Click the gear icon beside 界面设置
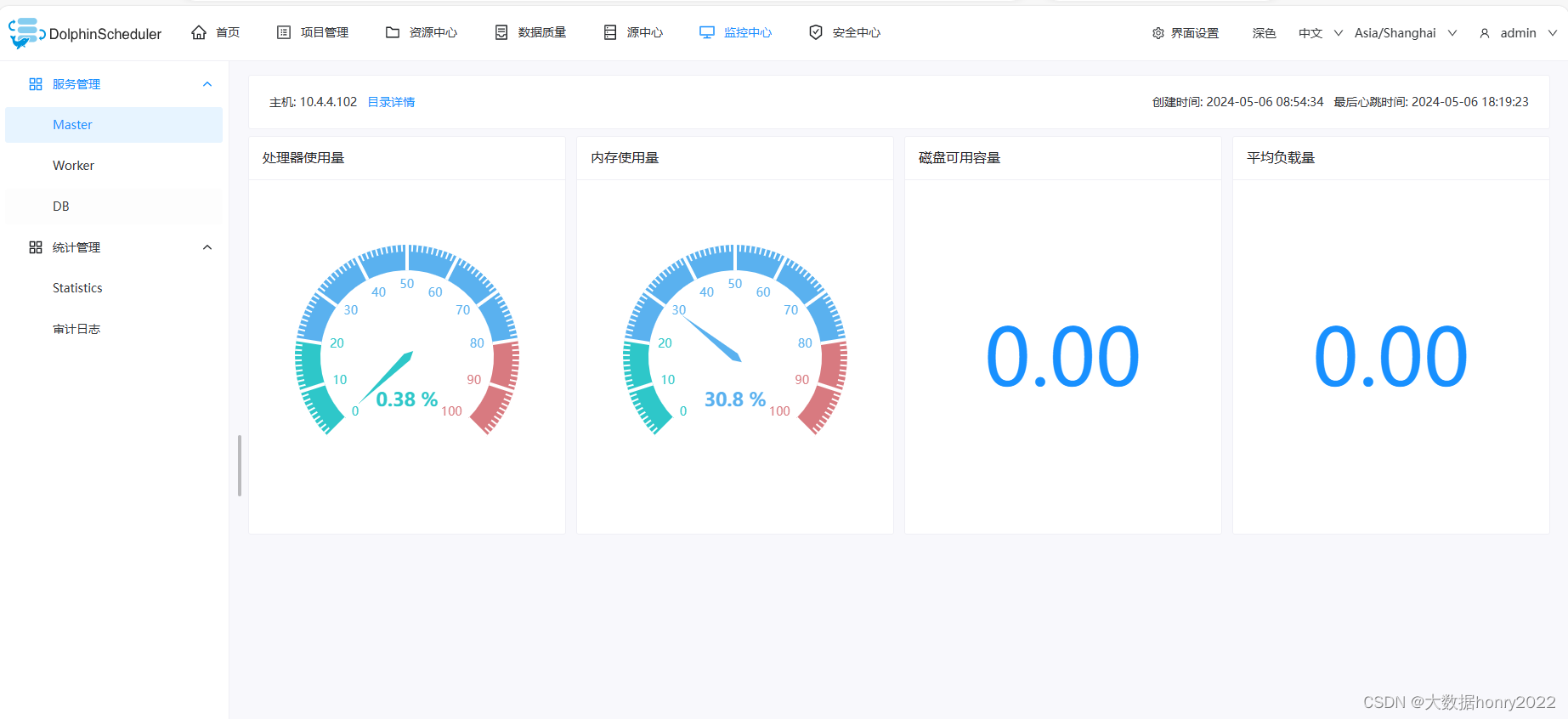 point(1158,33)
